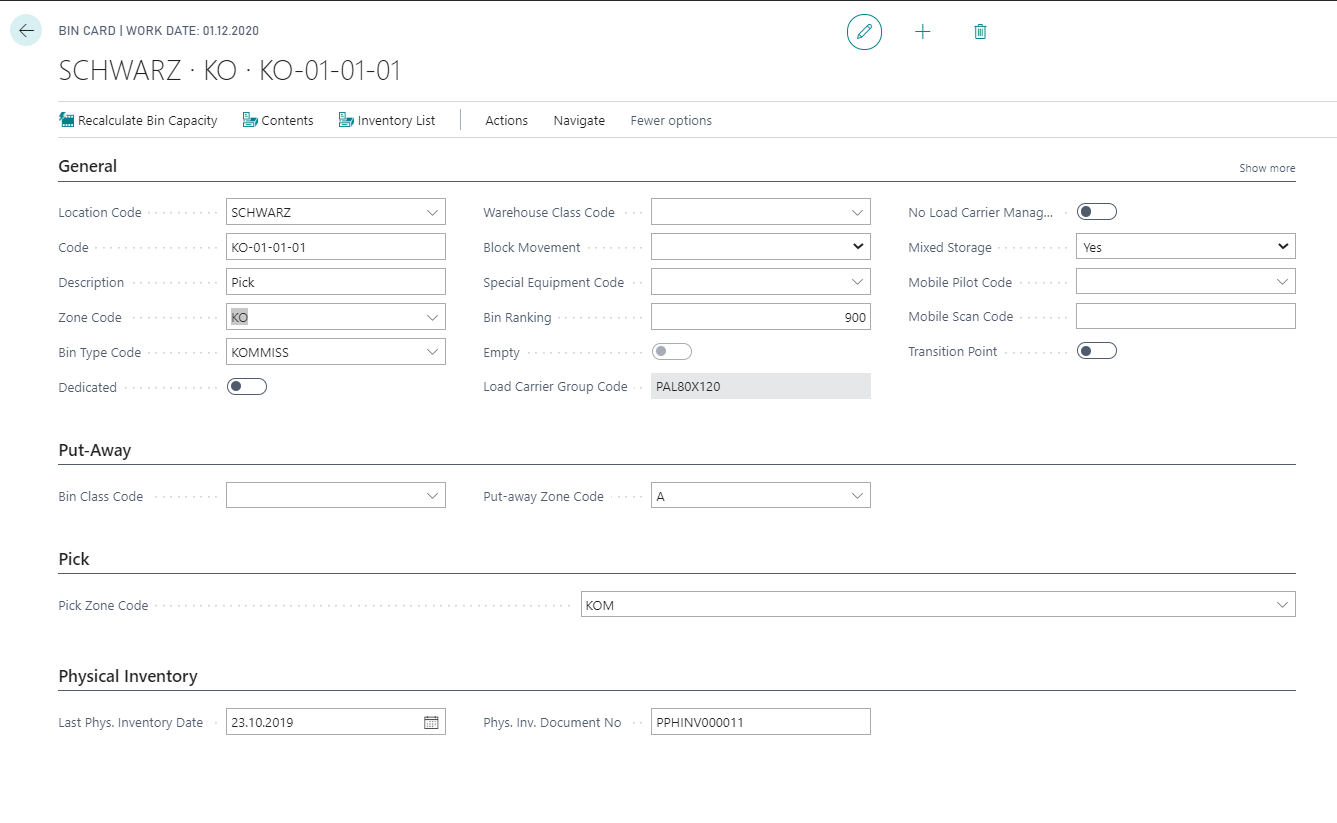Collapse the Pick section header
Image resolution: width=1337 pixels, height=823 pixels.
click(74, 559)
